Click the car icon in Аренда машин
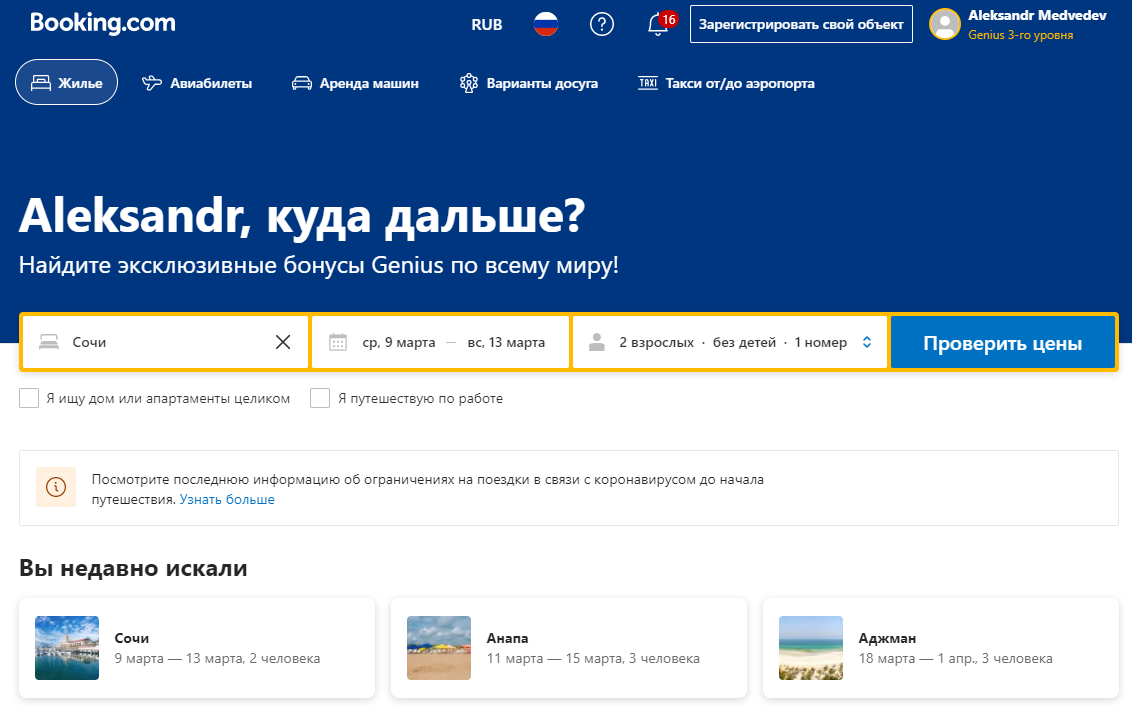Viewport: 1132px width, 716px height. click(x=302, y=83)
